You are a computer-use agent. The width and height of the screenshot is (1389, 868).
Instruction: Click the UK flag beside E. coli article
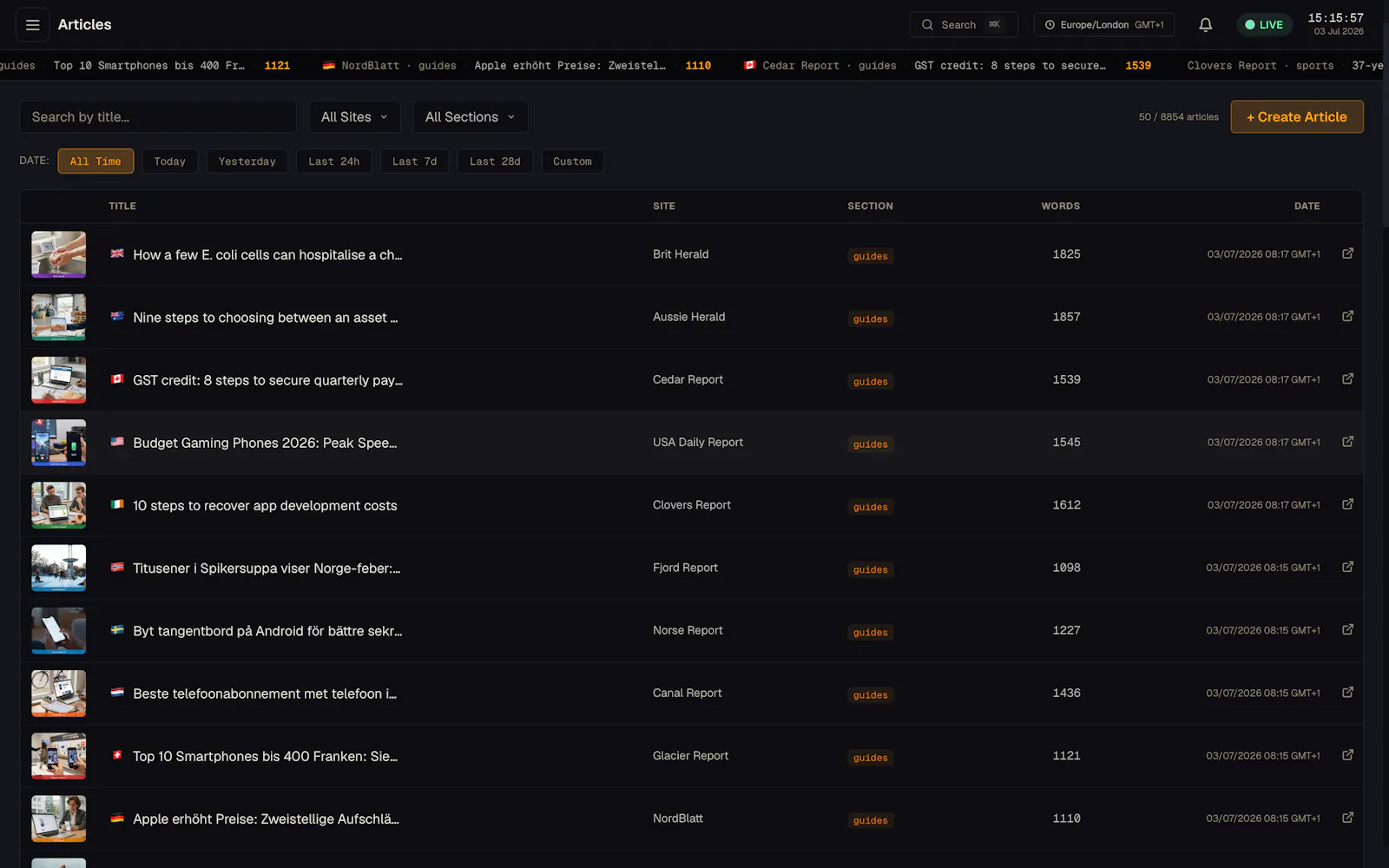[x=117, y=253]
